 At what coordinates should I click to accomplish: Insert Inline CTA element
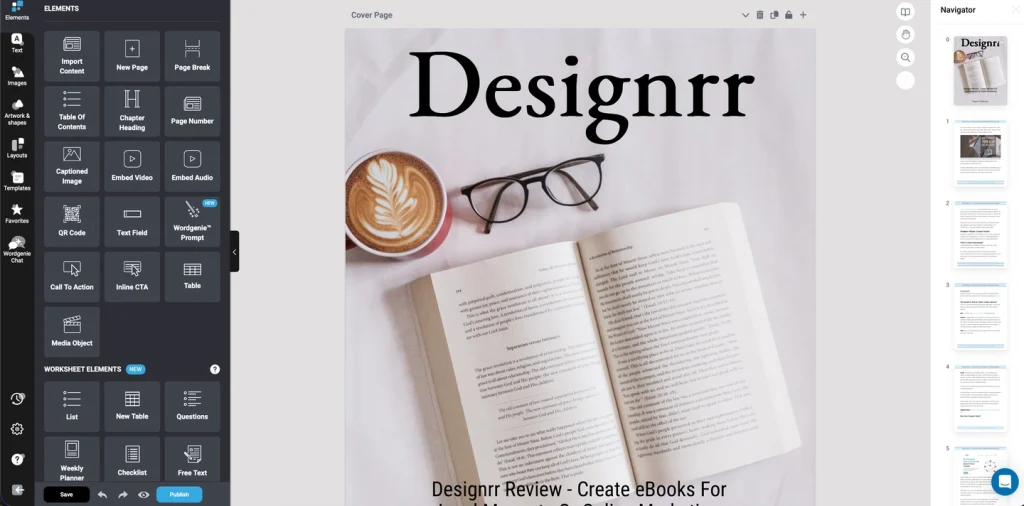(132, 277)
